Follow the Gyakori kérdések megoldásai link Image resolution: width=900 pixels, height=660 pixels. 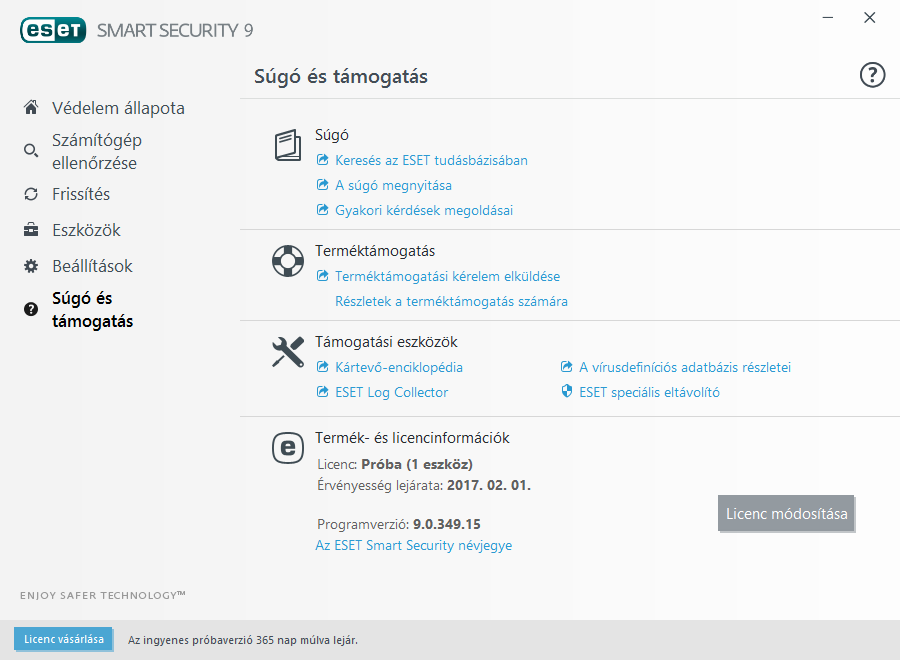tap(423, 210)
